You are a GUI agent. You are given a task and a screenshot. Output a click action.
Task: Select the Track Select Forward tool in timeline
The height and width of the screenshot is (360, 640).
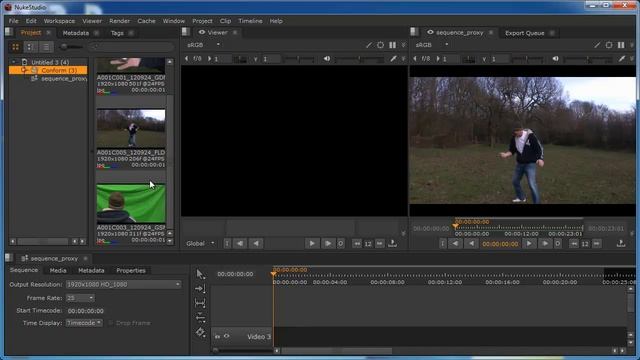200,289
